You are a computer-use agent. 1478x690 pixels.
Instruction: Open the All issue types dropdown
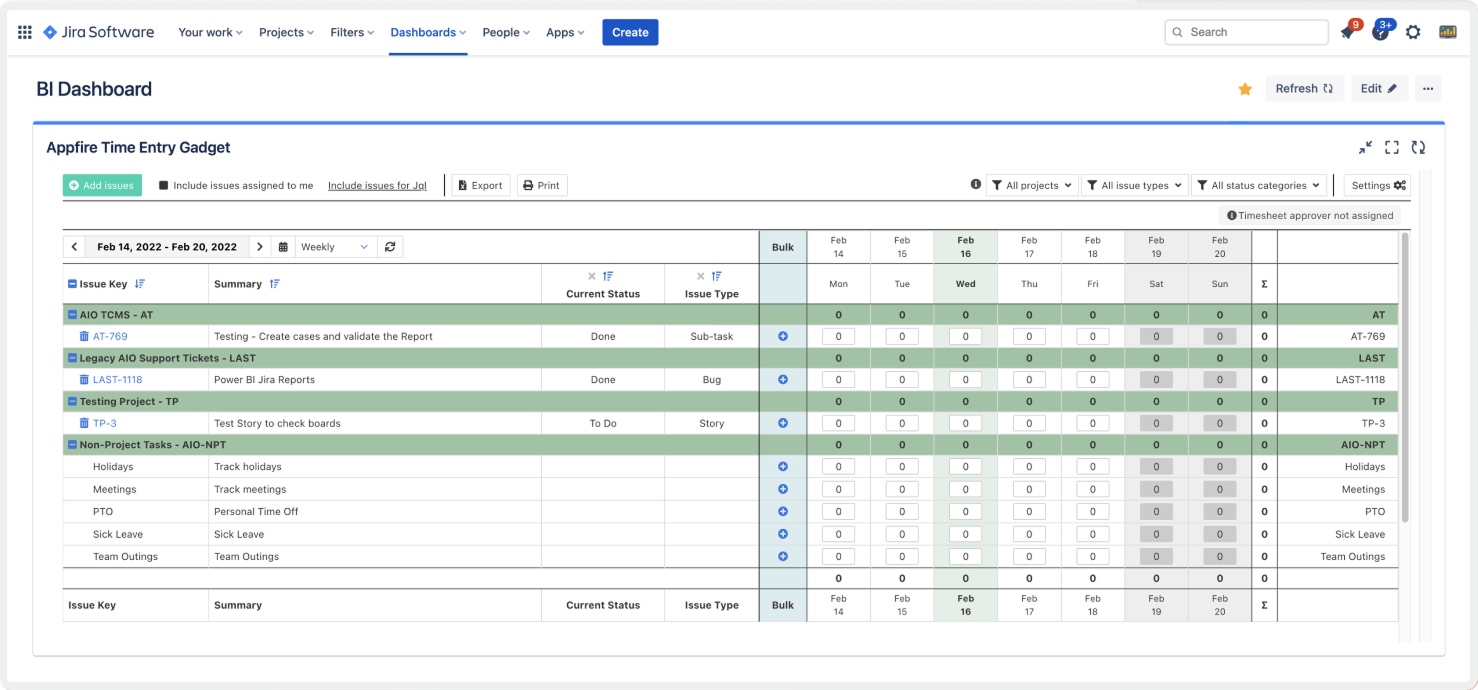[x=1134, y=185]
